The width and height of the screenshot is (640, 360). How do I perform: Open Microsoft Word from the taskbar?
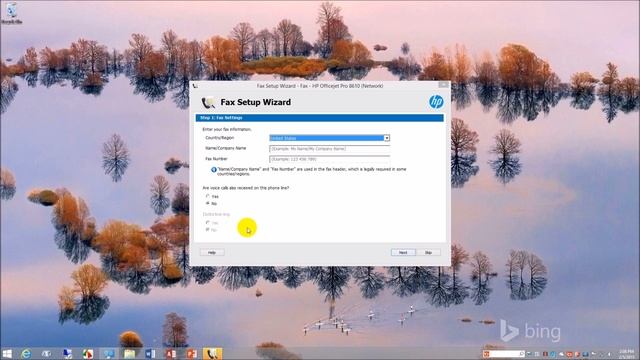(150, 353)
